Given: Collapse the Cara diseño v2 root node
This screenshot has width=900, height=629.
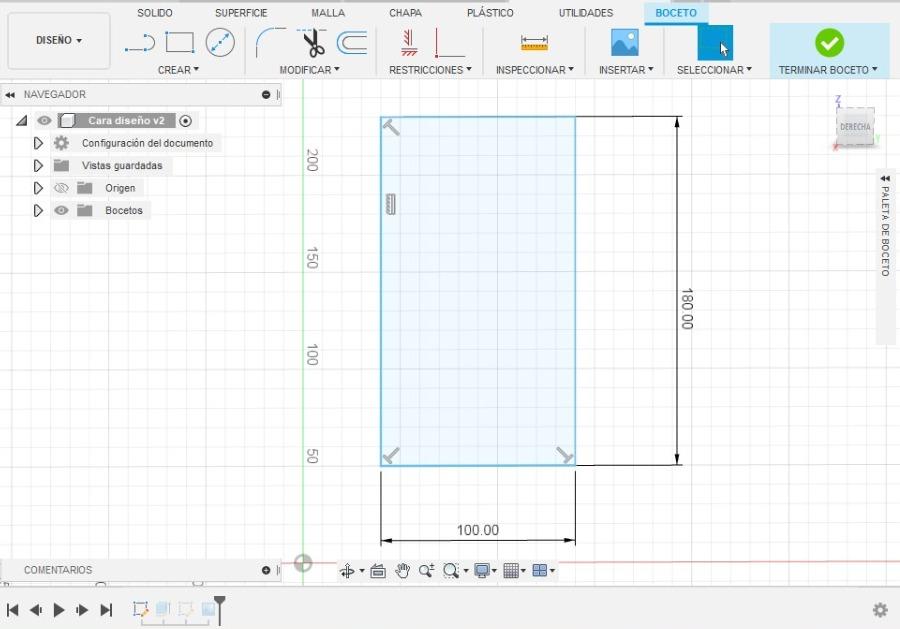Looking at the screenshot, I should [22, 121].
